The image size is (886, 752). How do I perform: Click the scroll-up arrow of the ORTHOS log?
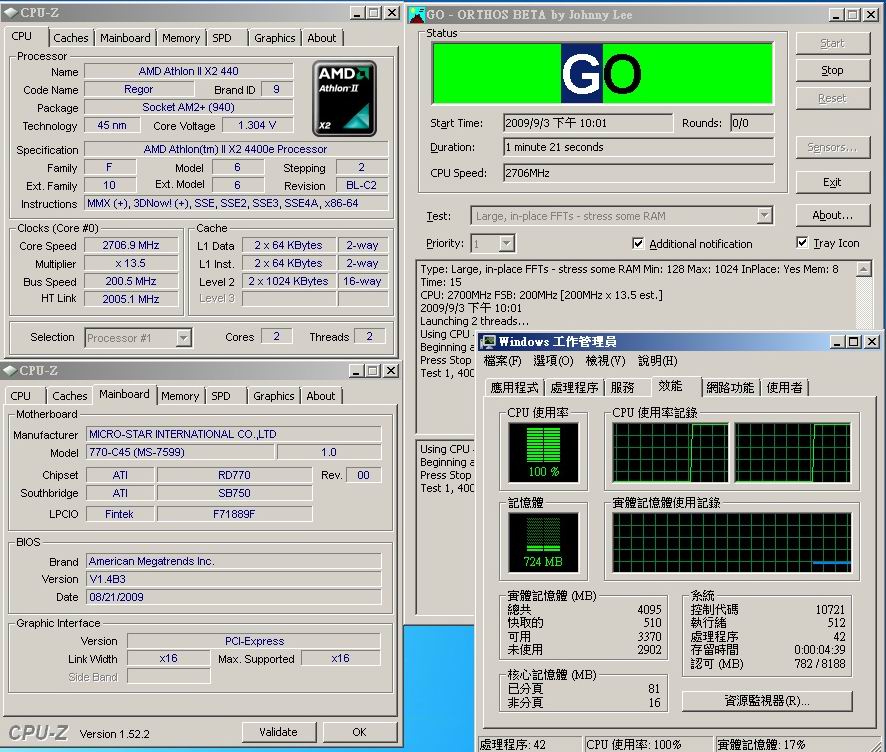[x=863, y=269]
